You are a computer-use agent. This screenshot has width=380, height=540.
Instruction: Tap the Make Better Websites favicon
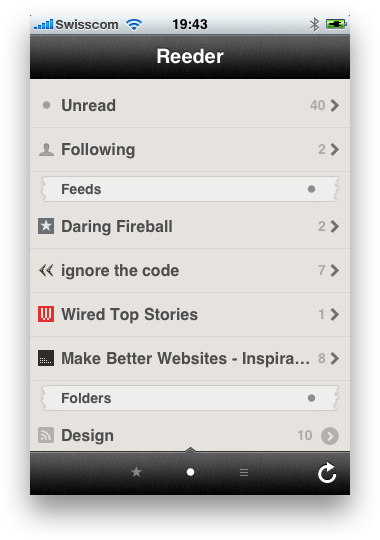46,358
